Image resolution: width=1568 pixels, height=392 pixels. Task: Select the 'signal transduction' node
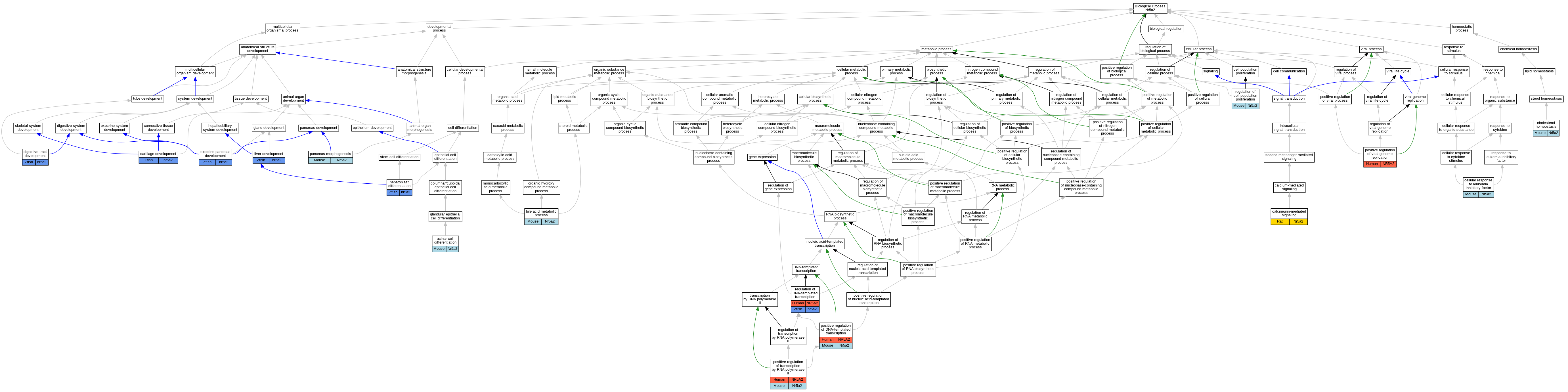pyautogui.click(x=1289, y=98)
